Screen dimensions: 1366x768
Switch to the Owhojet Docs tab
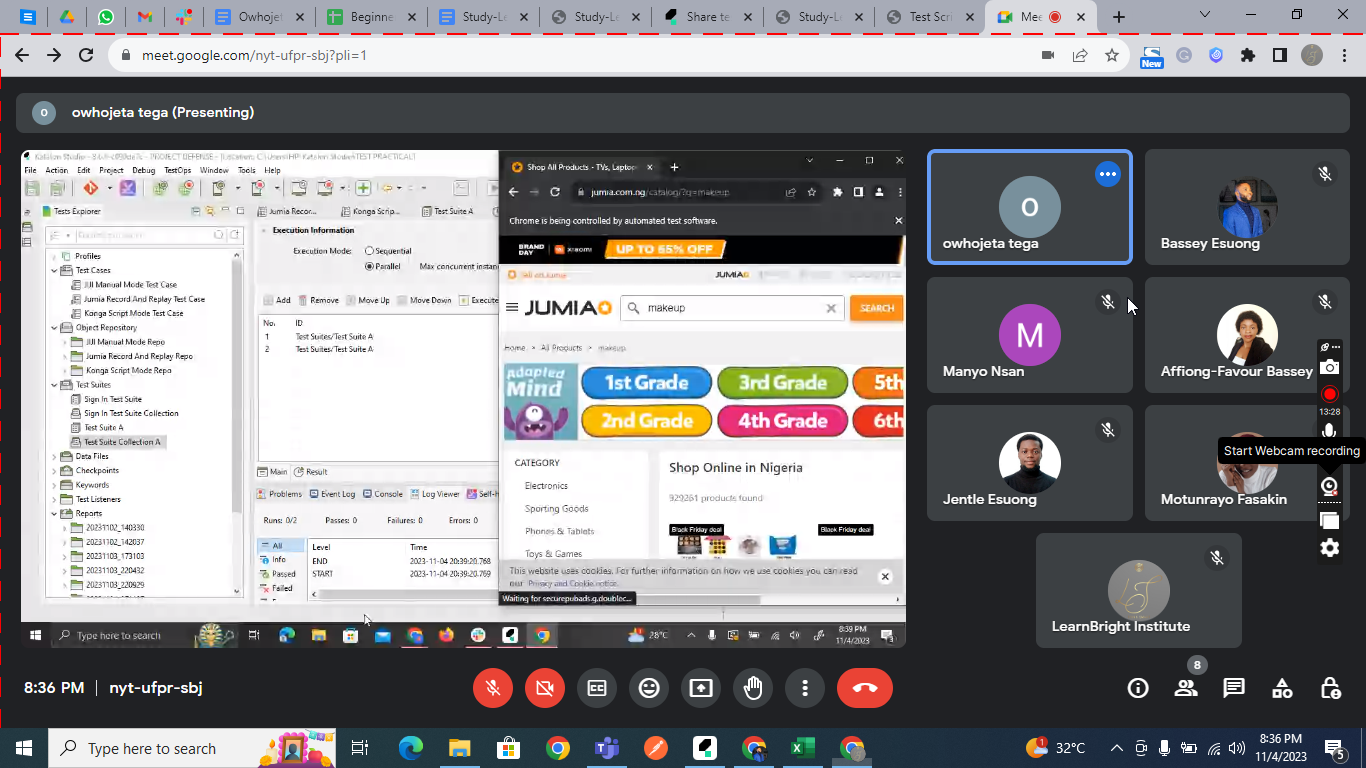tap(259, 17)
